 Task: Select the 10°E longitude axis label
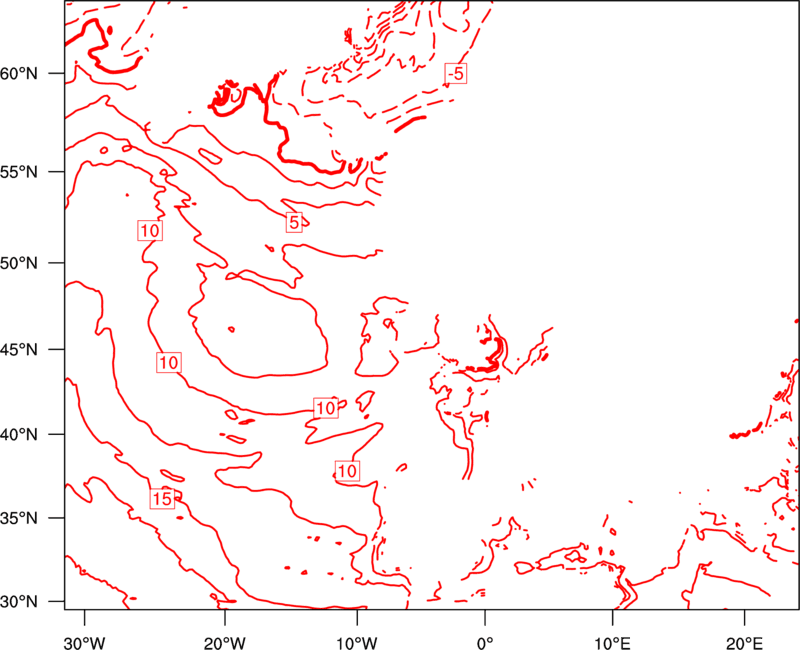coord(612,643)
